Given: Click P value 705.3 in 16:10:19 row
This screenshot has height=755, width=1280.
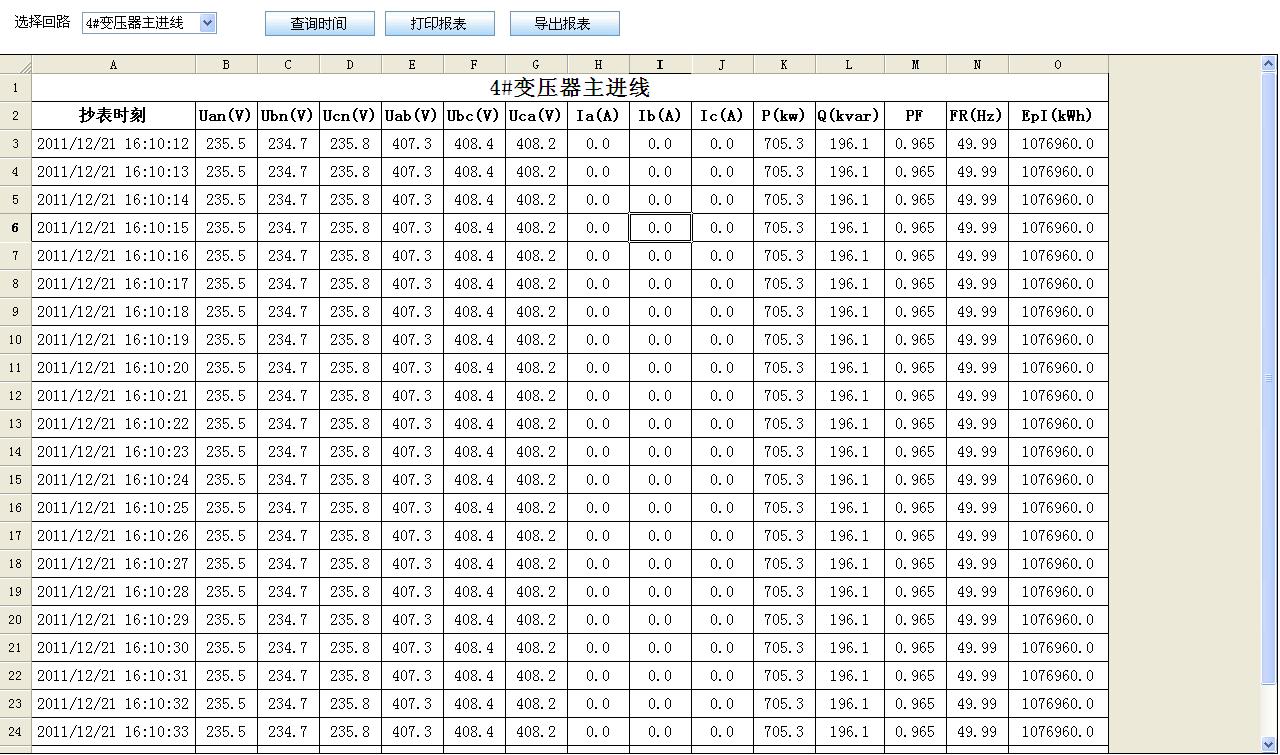Looking at the screenshot, I should click(x=784, y=340).
